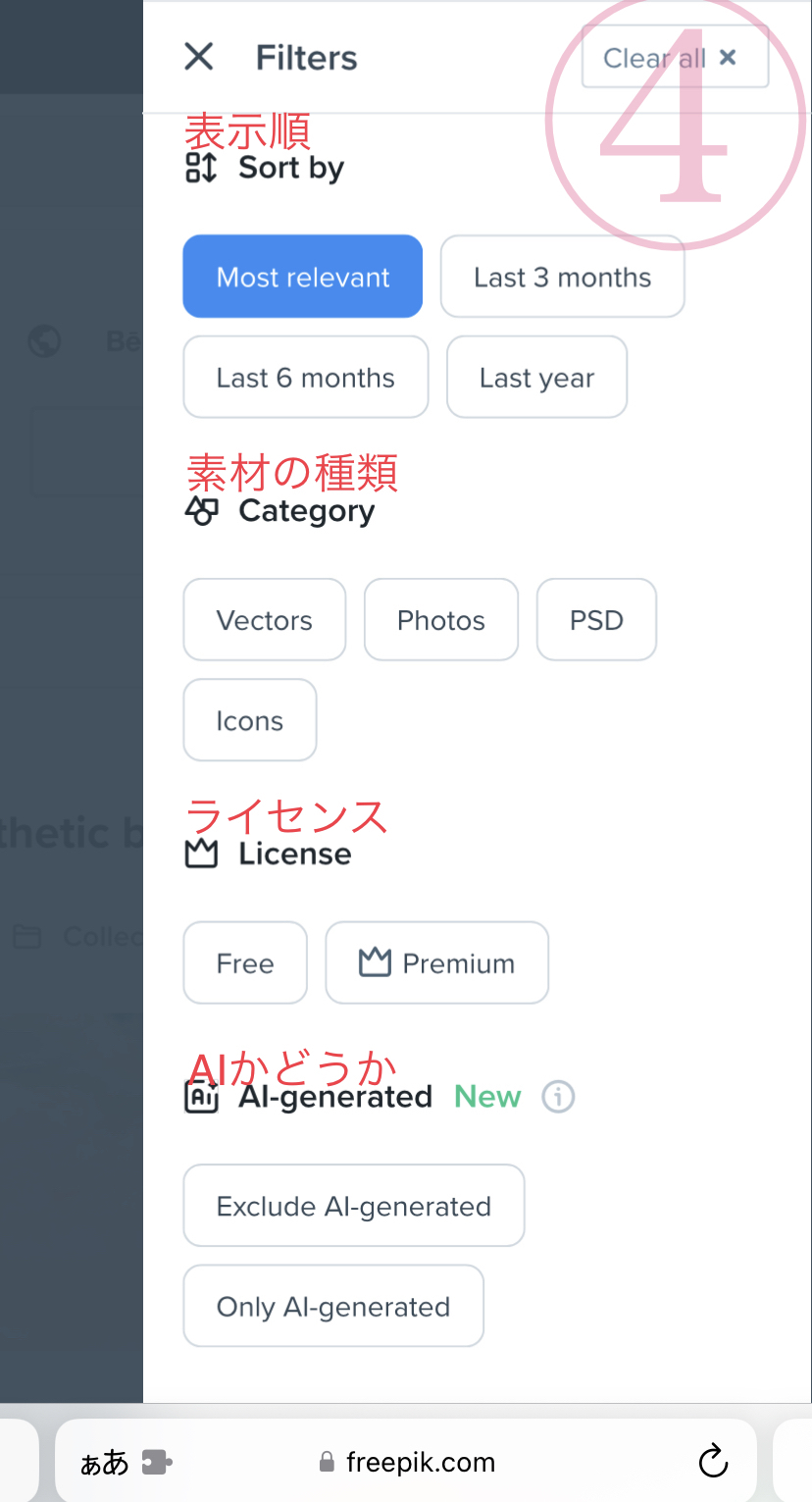The image size is (812, 1502).
Task: Choose Exclude AI-generated option
Action: (353, 1206)
